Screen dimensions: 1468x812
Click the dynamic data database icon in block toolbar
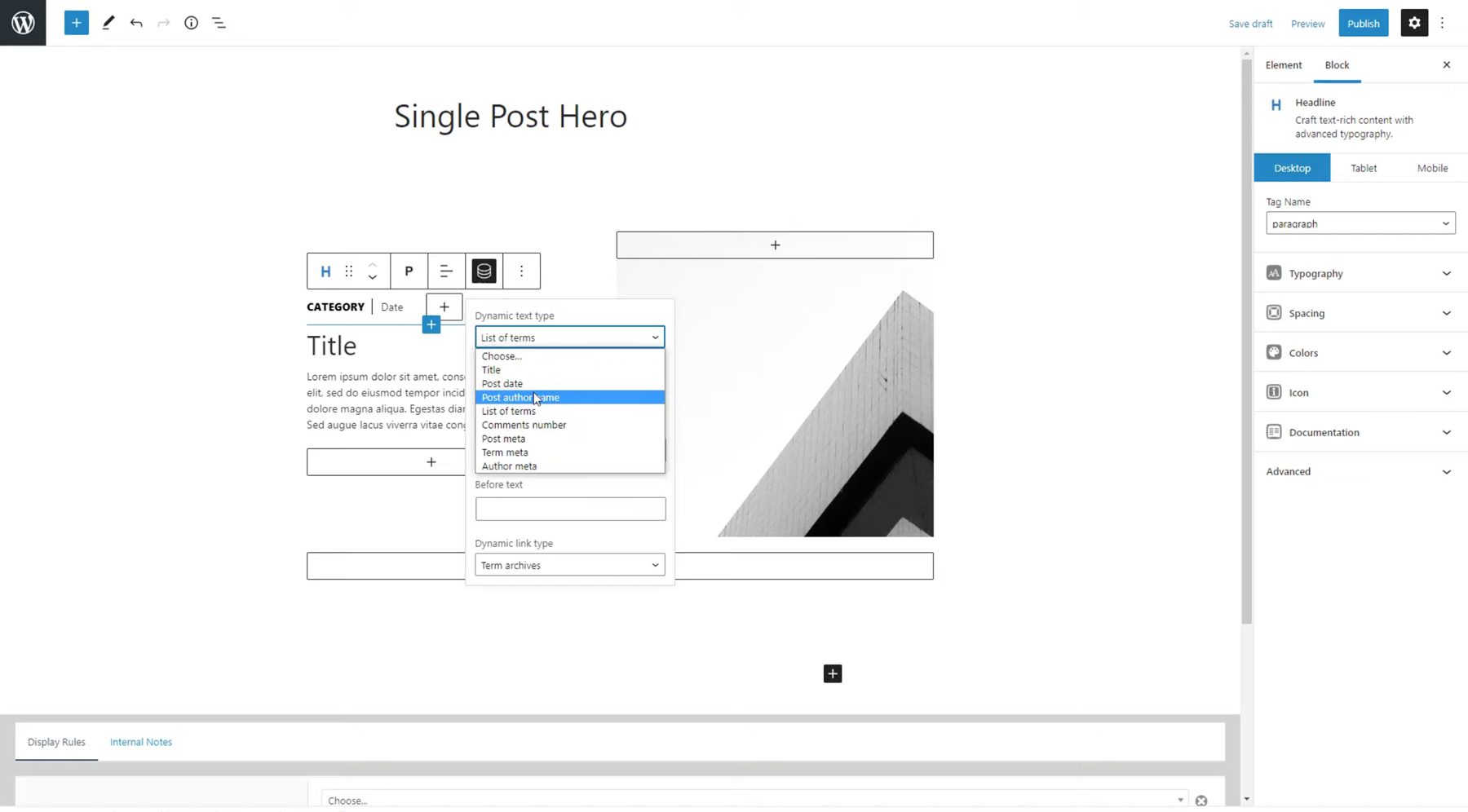[484, 271]
